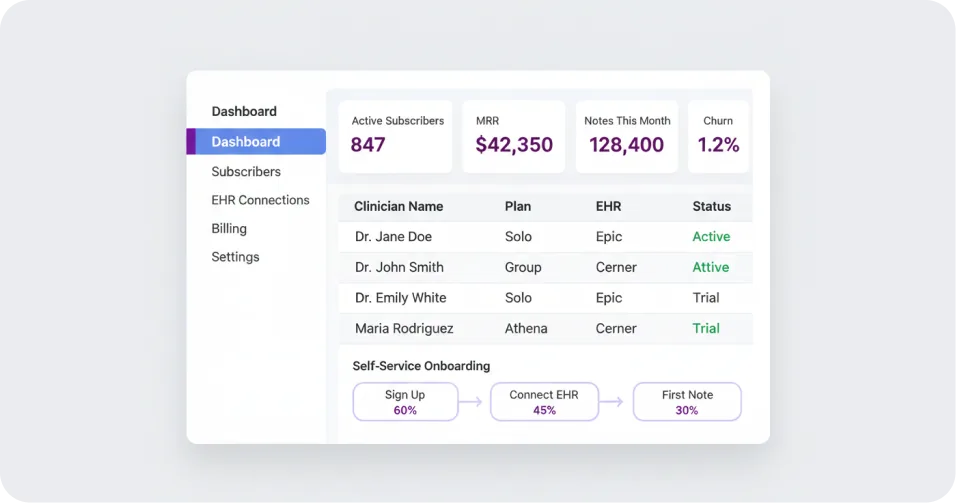The width and height of the screenshot is (956, 503).
Task: Open EHR Connections page
Action: tap(260, 200)
